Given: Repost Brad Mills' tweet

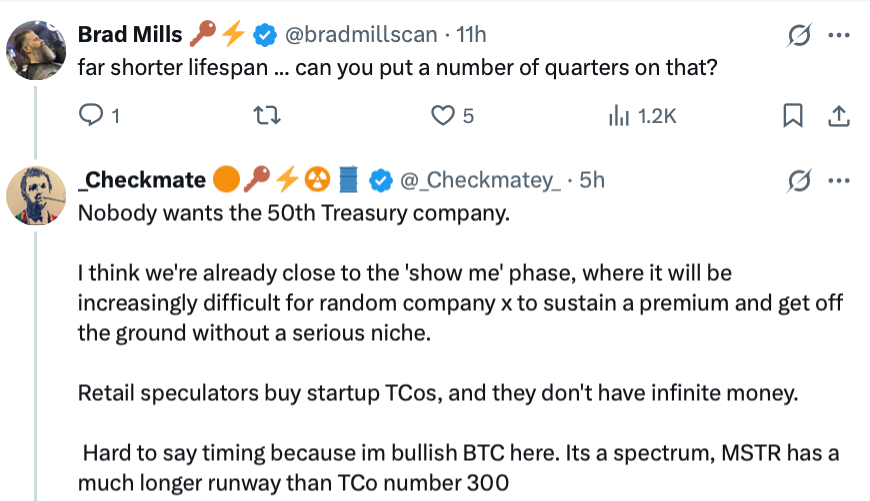Looking at the screenshot, I should (x=267, y=116).
